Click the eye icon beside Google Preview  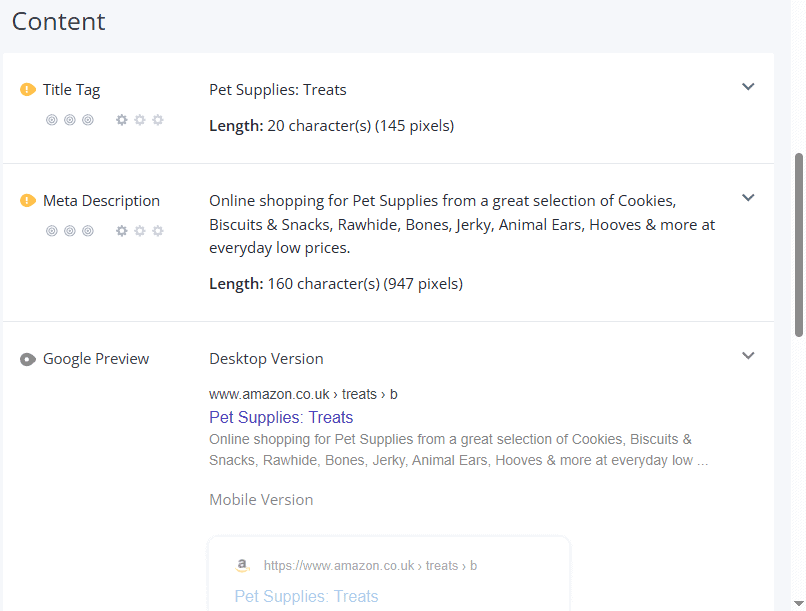coord(27,358)
